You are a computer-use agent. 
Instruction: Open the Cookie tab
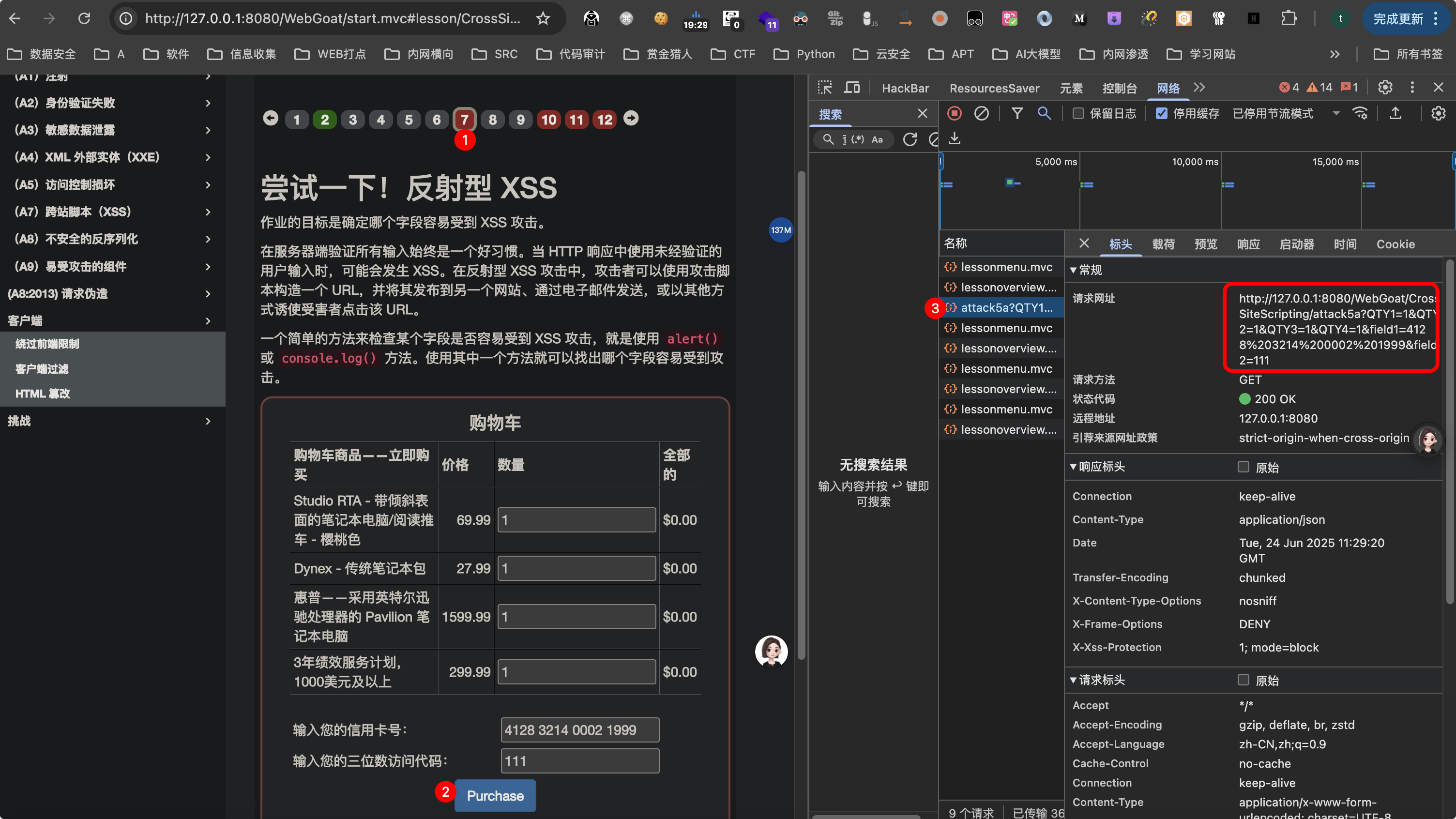coord(1395,244)
